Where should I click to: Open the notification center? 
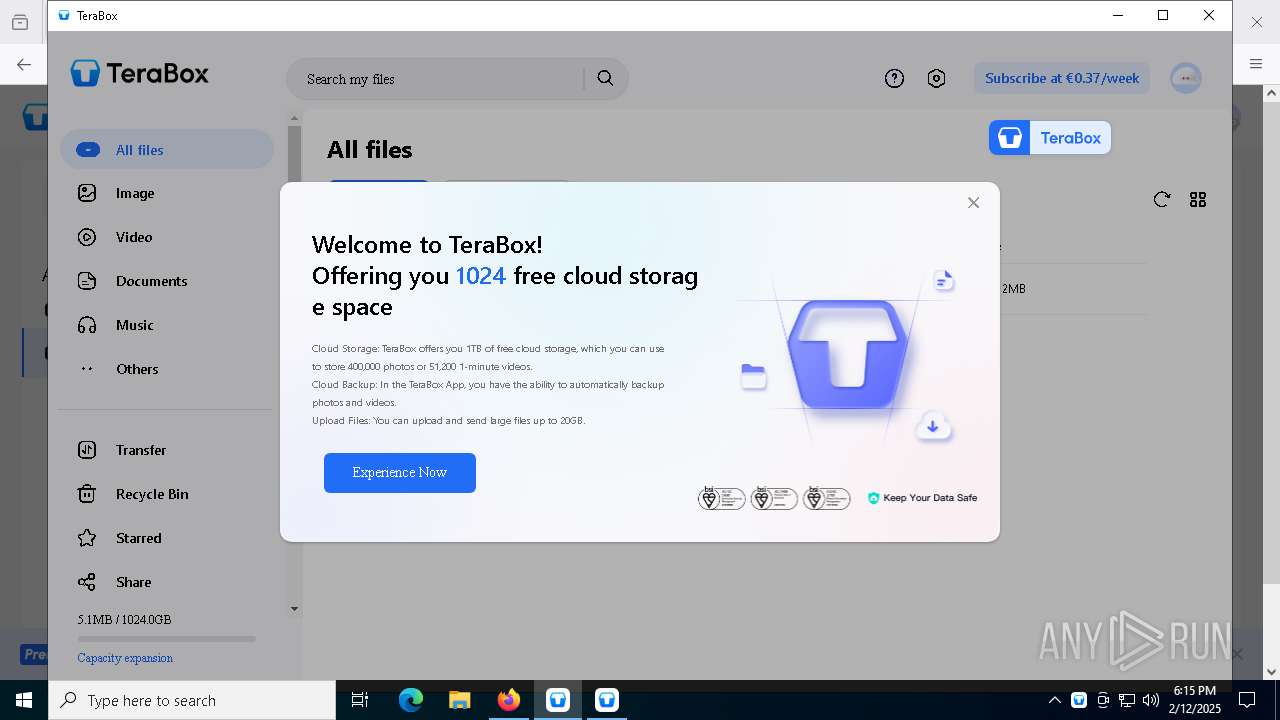[1247, 700]
